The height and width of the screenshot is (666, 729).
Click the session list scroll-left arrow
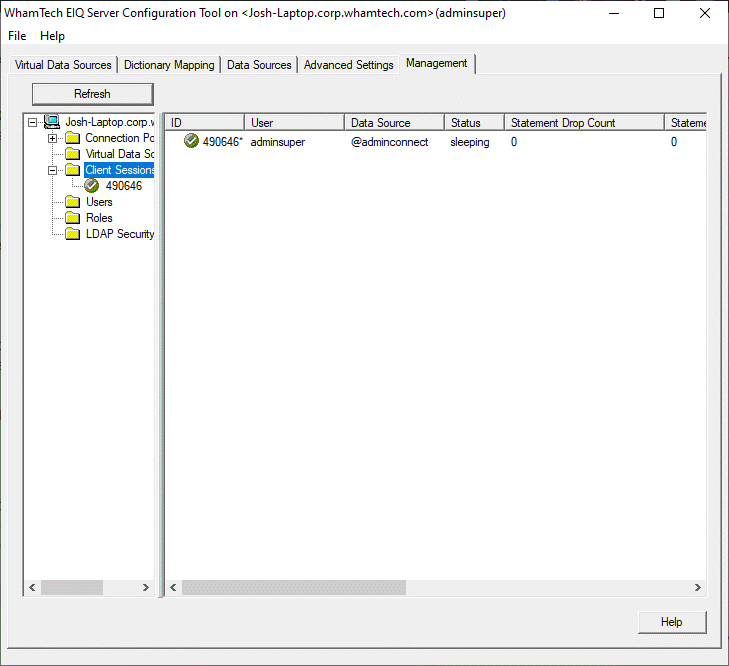(173, 587)
